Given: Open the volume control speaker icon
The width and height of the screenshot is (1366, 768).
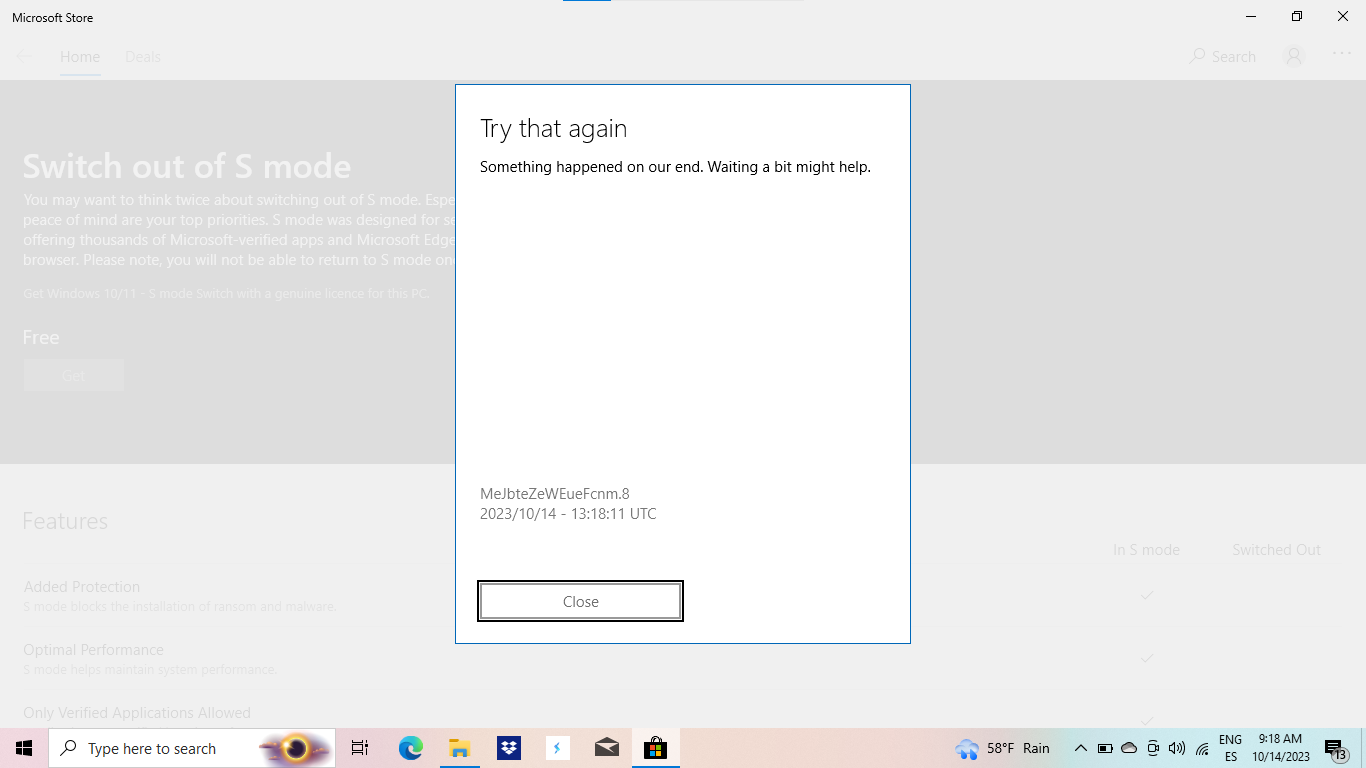Looking at the screenshot, I should click(x=1177, y=748).
